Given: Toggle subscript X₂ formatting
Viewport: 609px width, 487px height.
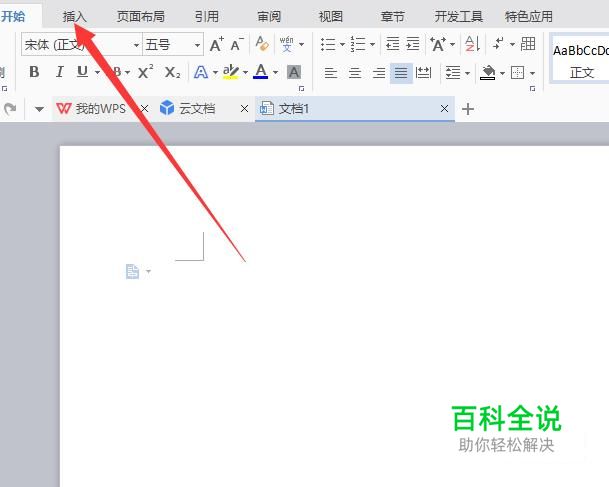Looking at the screenshot, I should tap(172, 72).
